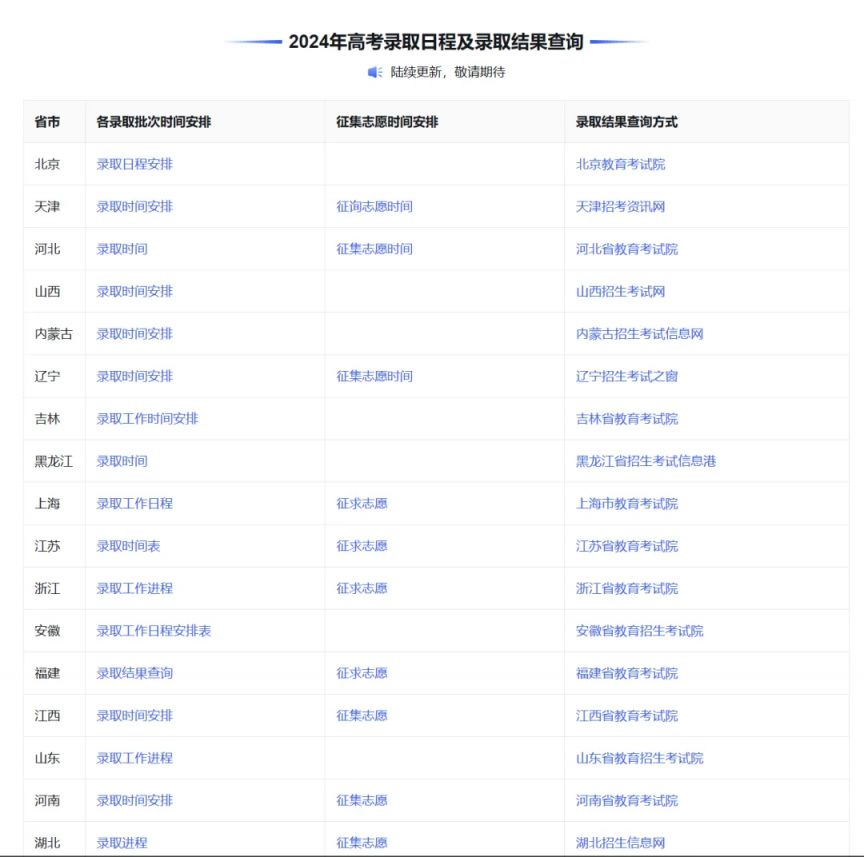Visit 江苏省教育考试院 link
The height and width of the screenshot is (857, 864).
tap(627, 546)
